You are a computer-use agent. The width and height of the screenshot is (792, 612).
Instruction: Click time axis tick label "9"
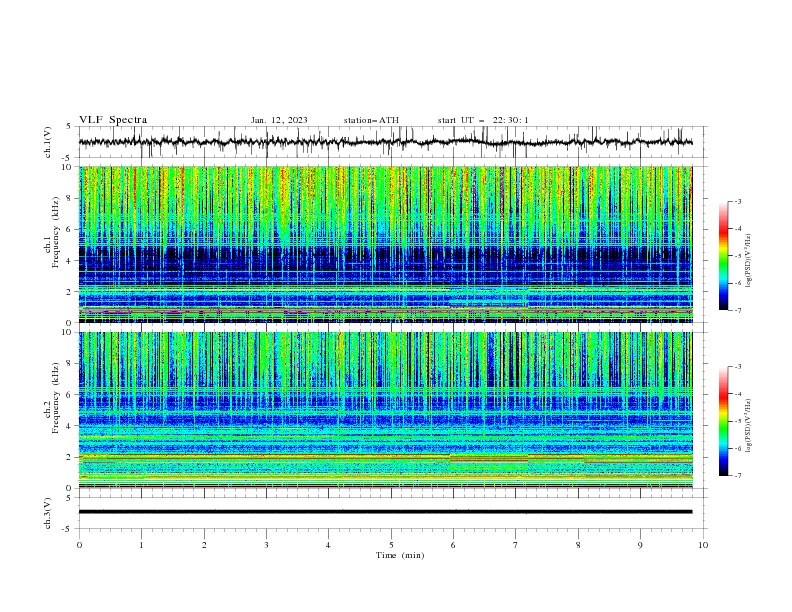[x=640, y=545]
